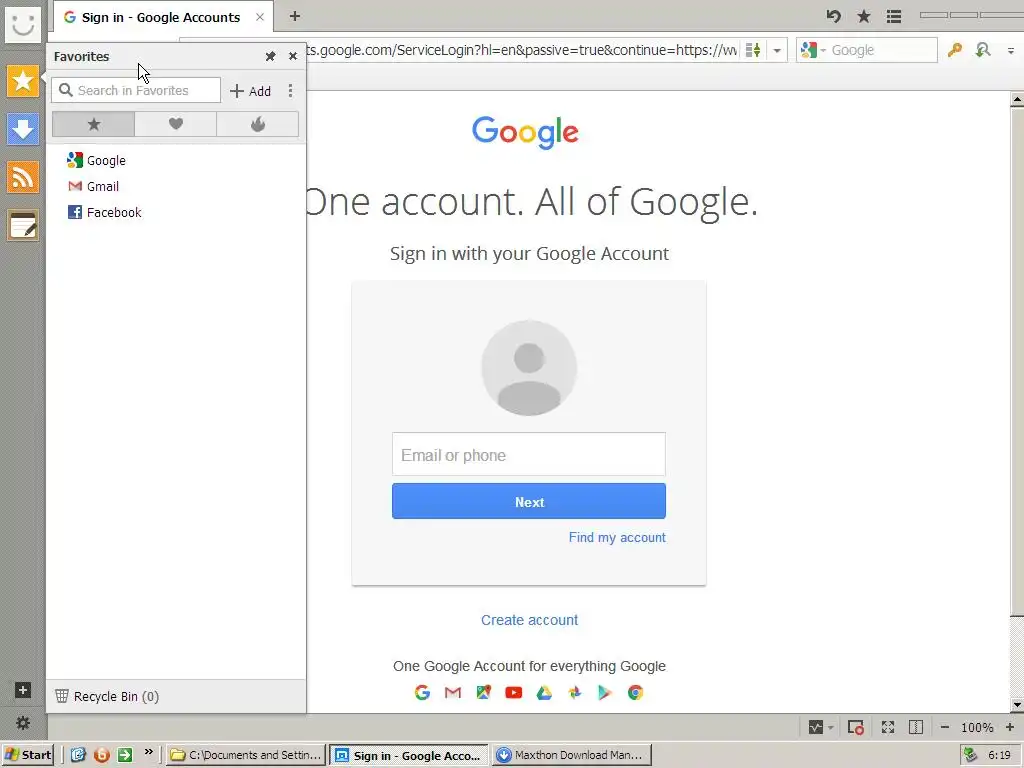The image size is (1024, 768).
Task: Click the Search in Favorites field
Action: coord(136,90)
